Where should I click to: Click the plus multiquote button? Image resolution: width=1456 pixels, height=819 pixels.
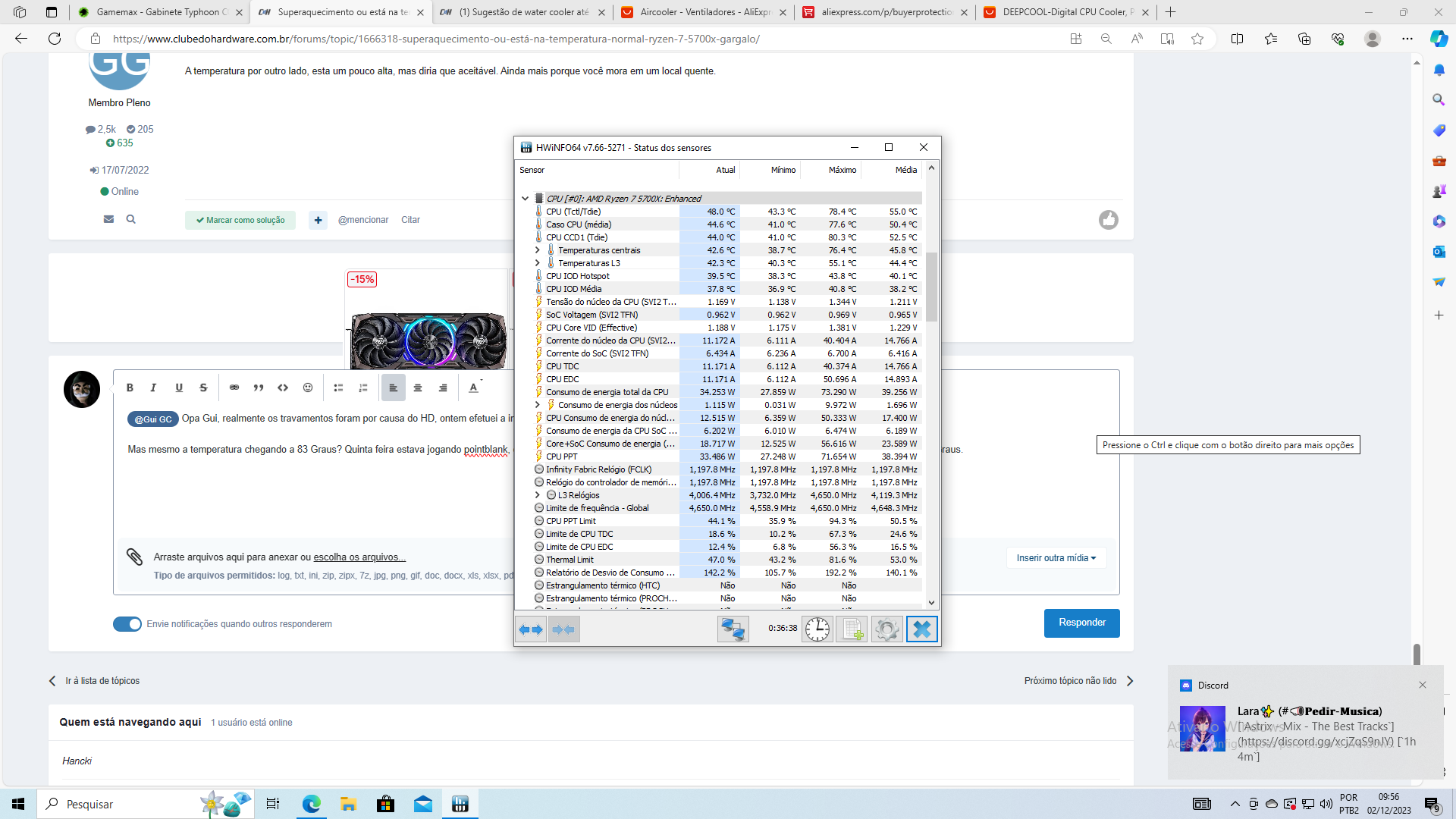(x=318, y=220)
